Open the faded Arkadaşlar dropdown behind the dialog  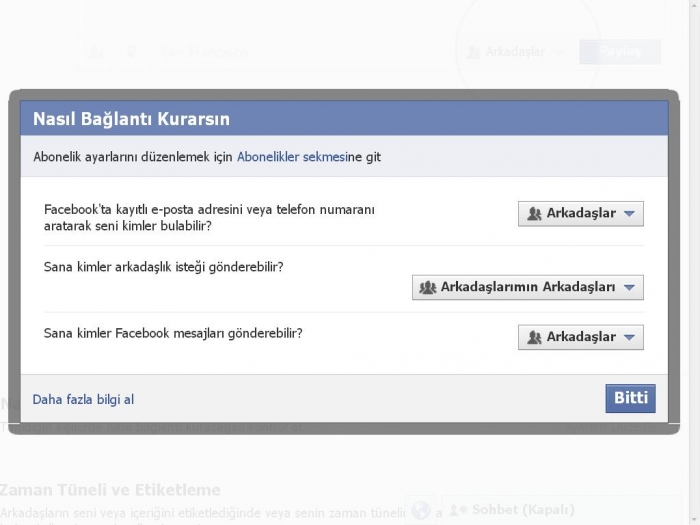(513, 52)
